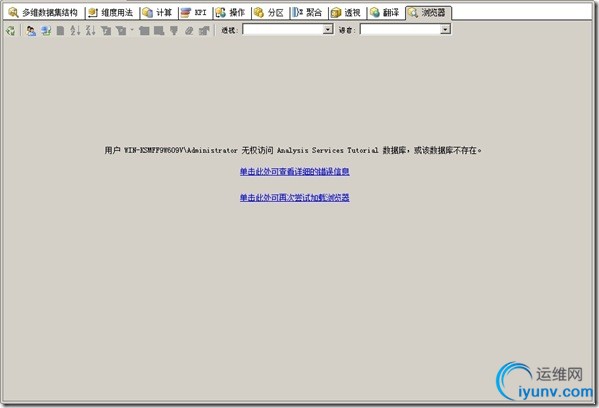This screenshot has width=599, height=408.
Task: Click the last grayed toolbar icon before 透视
Action: click(204, 31)
